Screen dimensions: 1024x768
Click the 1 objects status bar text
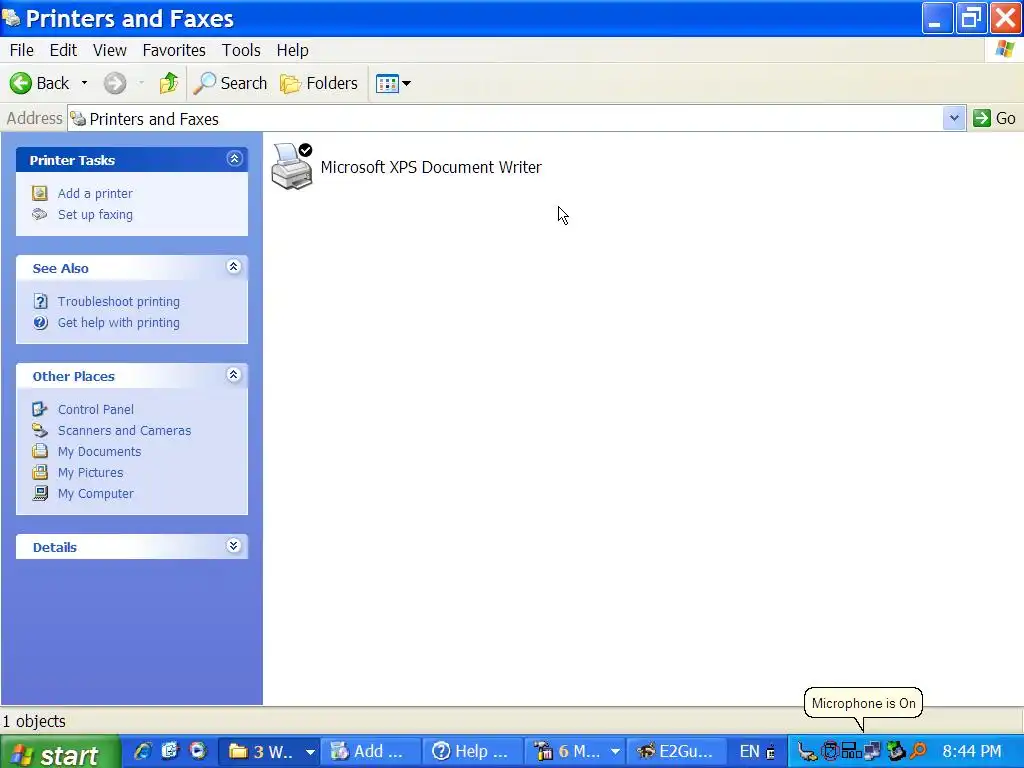[x=34, y=721]
